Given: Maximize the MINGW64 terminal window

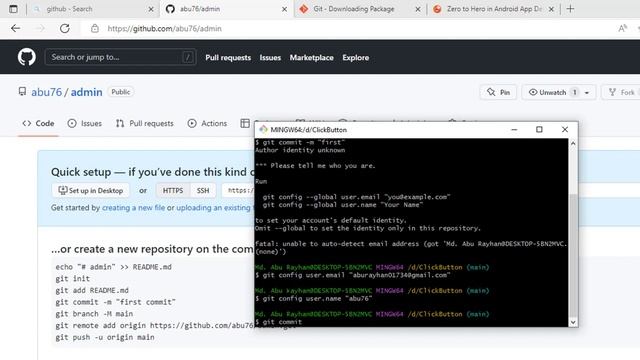Looking at the screenshot, I should tap(539, 129).
